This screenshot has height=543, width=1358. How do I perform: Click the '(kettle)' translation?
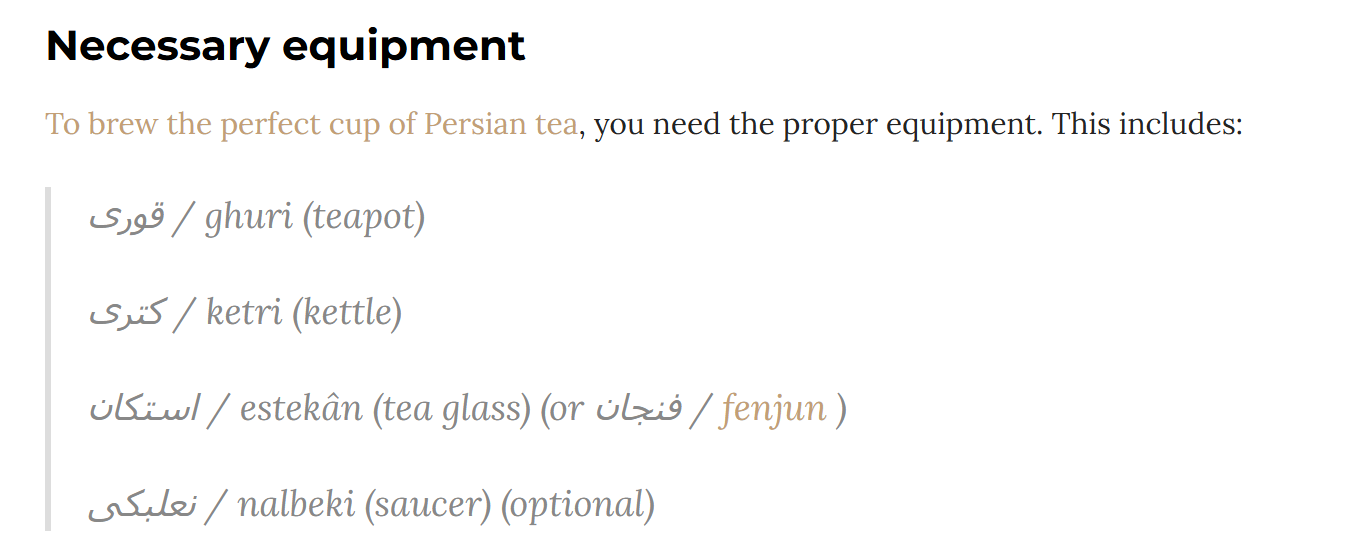(x=347, y=313)
